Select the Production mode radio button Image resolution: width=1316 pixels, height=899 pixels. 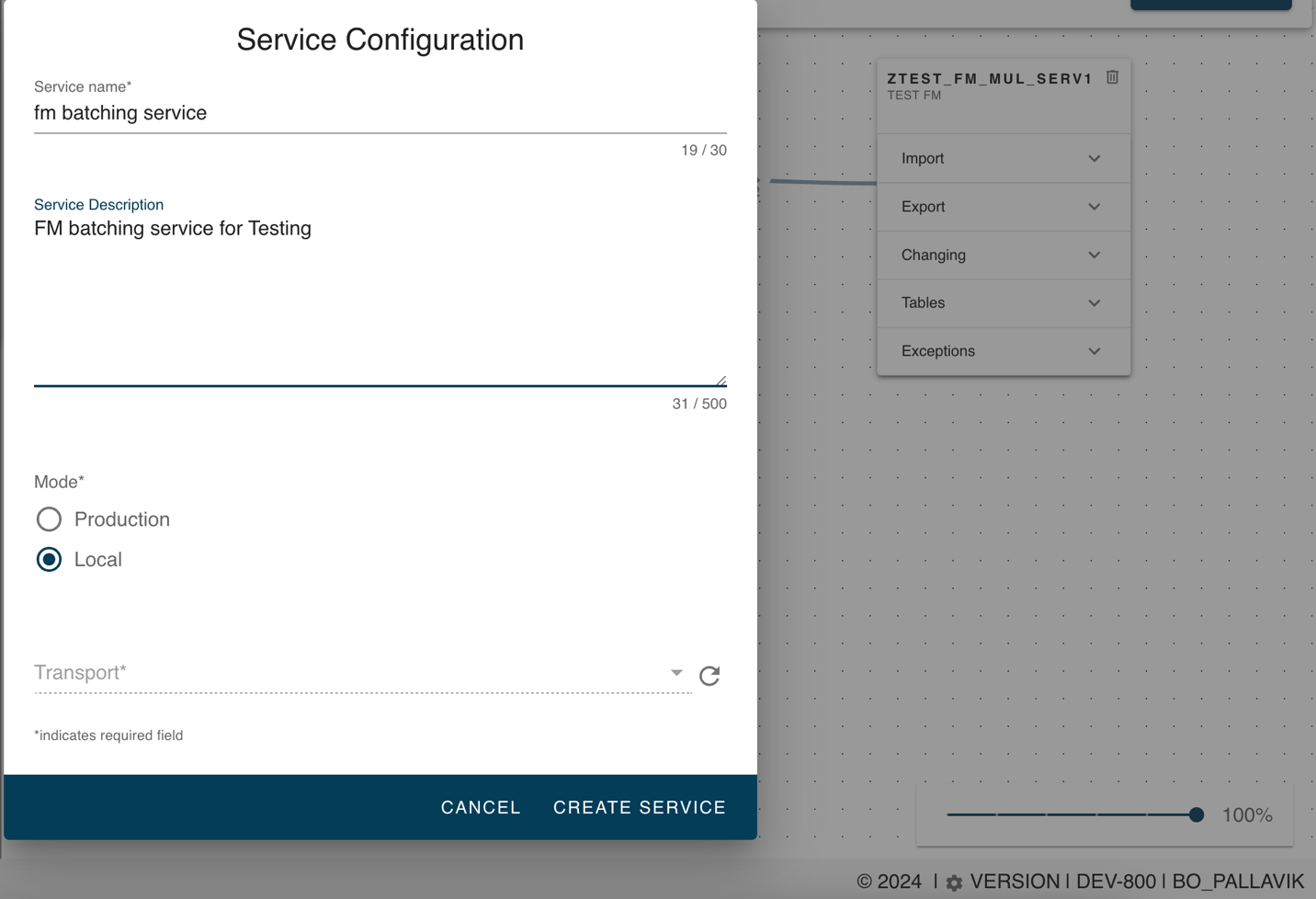point(49,519)
